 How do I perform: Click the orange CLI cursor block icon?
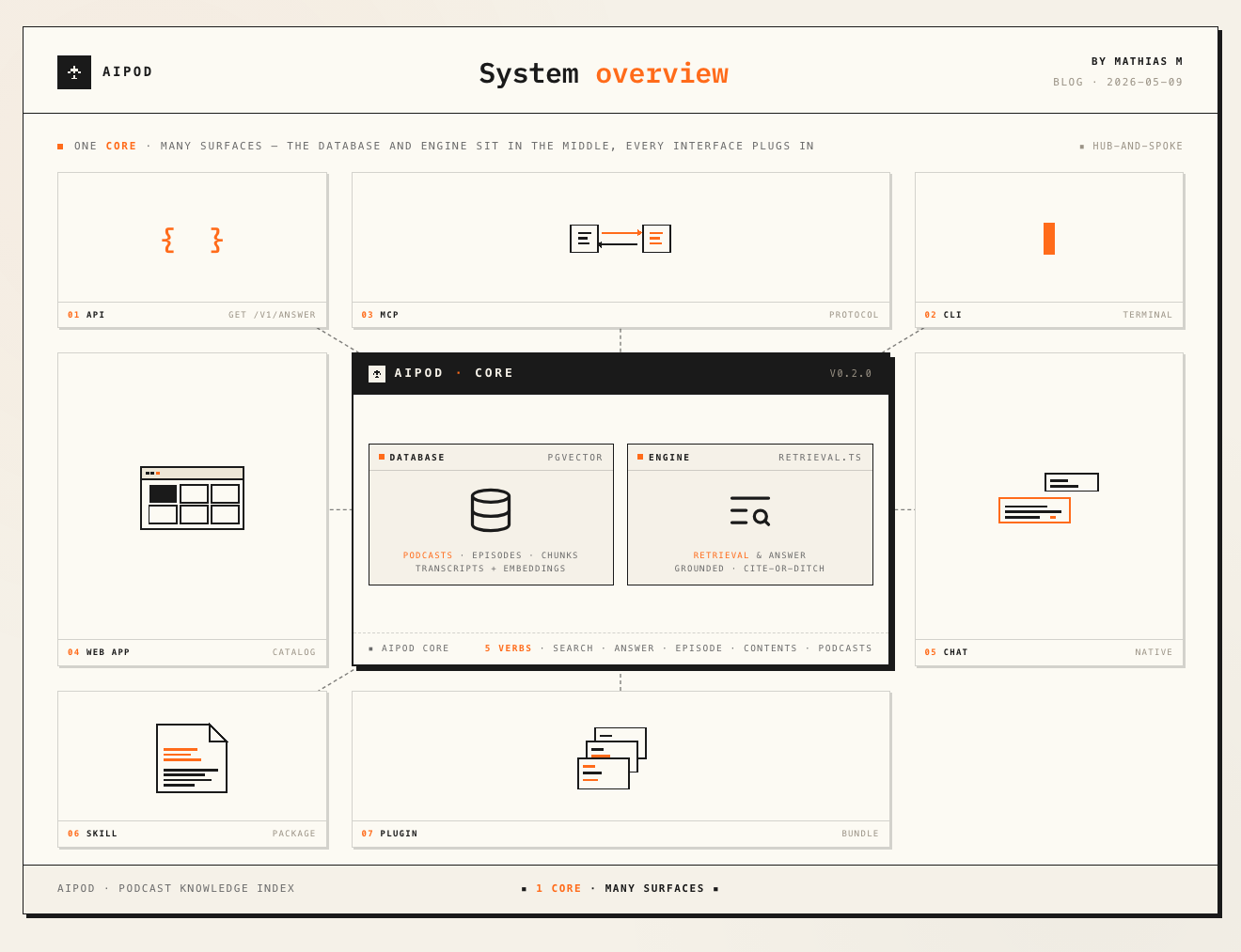[x=1049, y=239]
